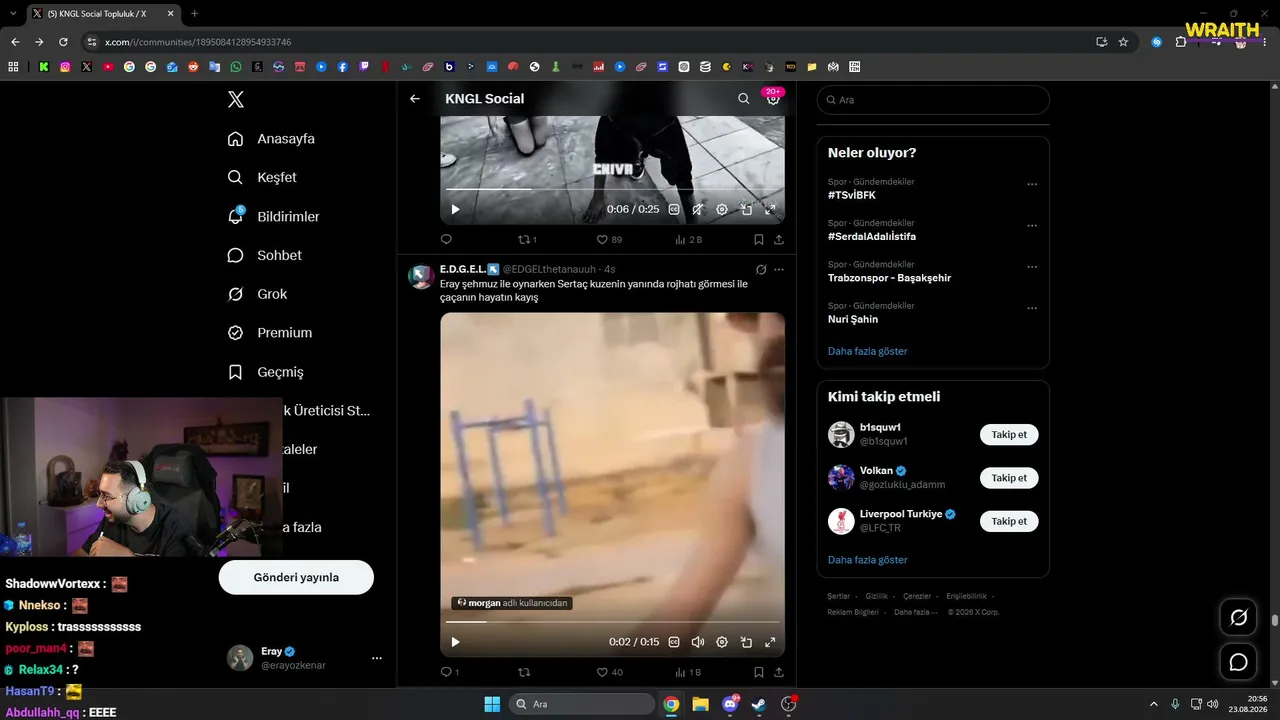Screen dimensions: 1280x720
Task: Follow Volkan with Takip et
Action: click(1009, 478)
